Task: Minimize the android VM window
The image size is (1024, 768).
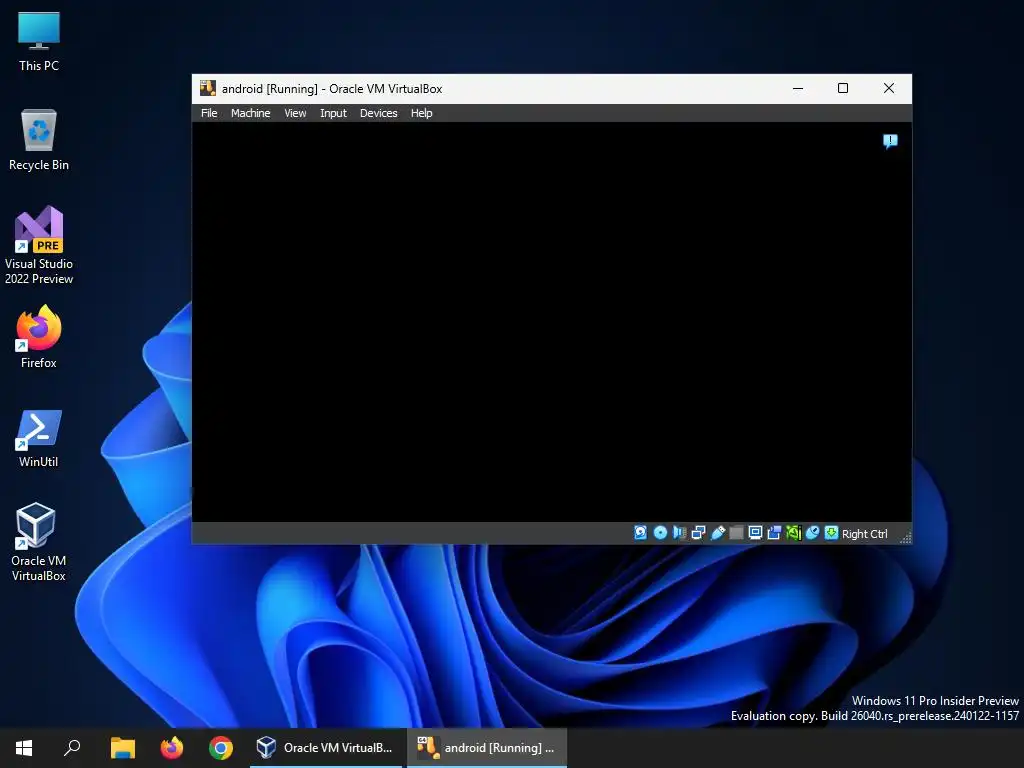Action: [797, 88]
